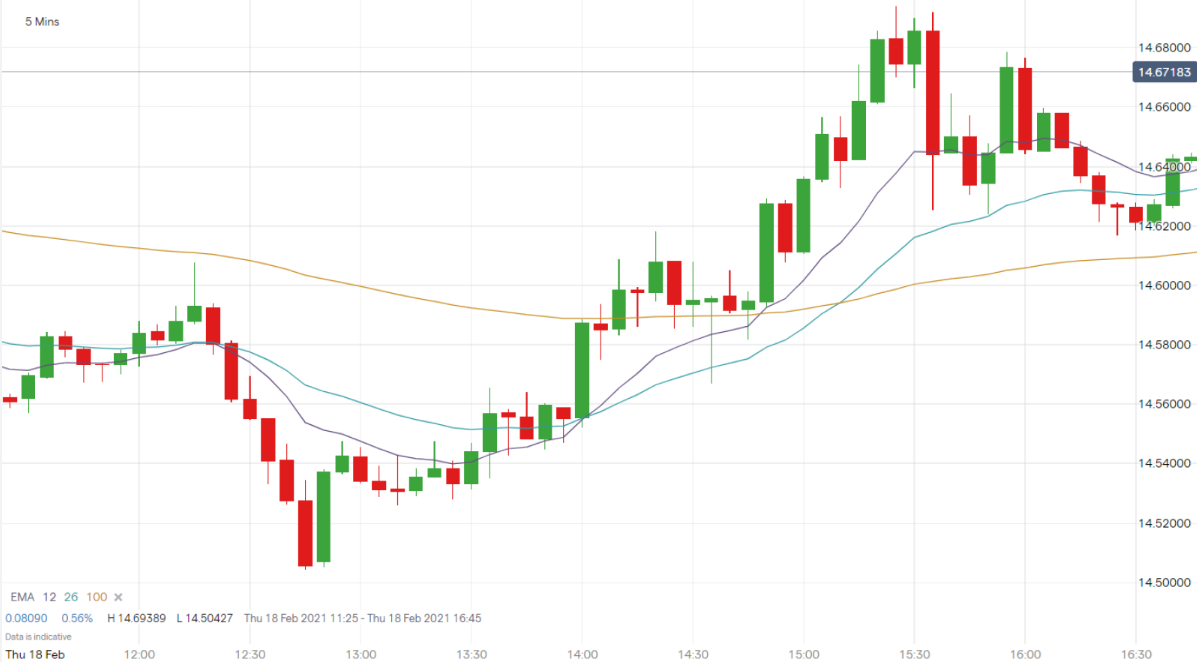Click the 13:30 time axis label
The image size is (1197, 662).
(x=472, y=654)
